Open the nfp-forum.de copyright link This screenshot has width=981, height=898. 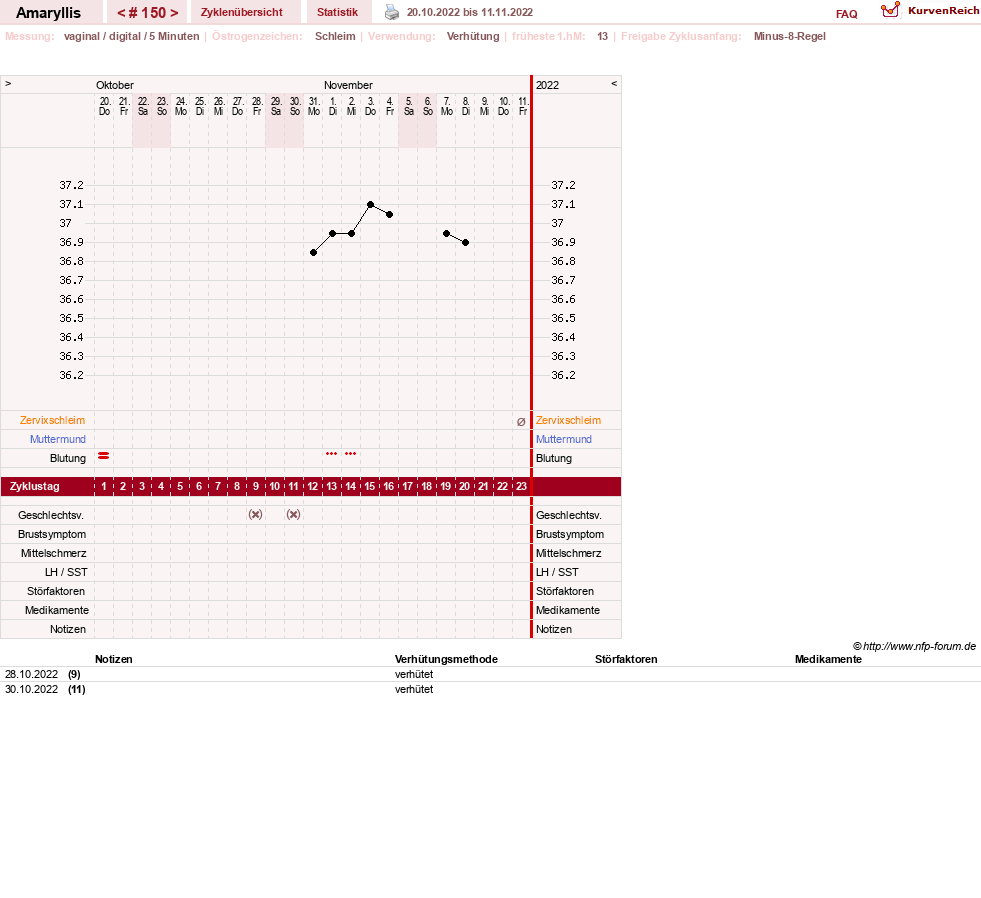click(914, 646)
